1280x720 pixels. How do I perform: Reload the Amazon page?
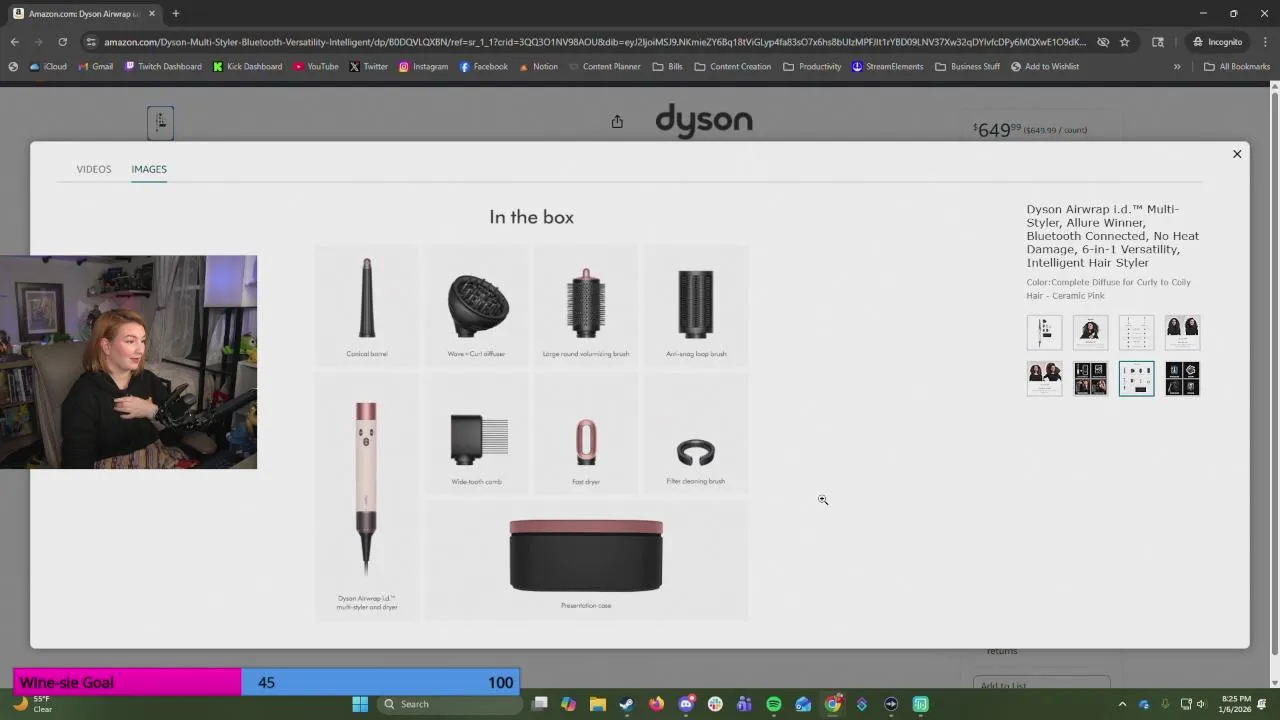point(62,42)
